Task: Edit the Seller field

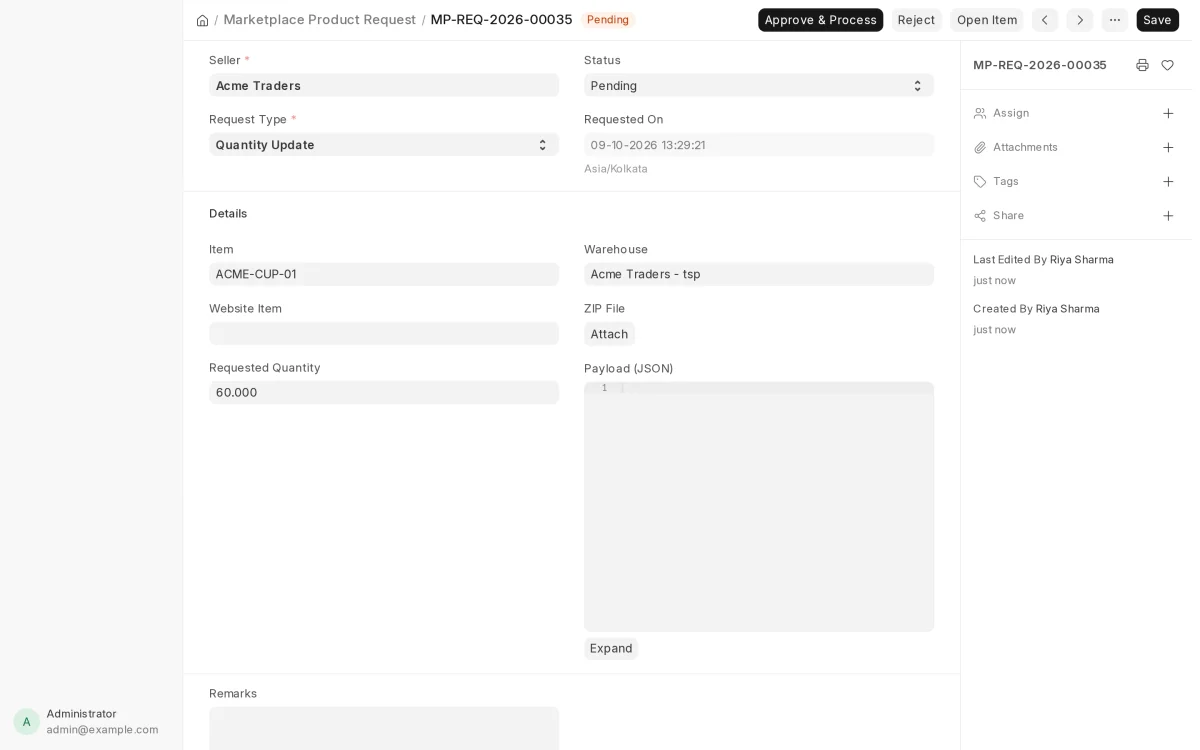Action: pos(384,85)
